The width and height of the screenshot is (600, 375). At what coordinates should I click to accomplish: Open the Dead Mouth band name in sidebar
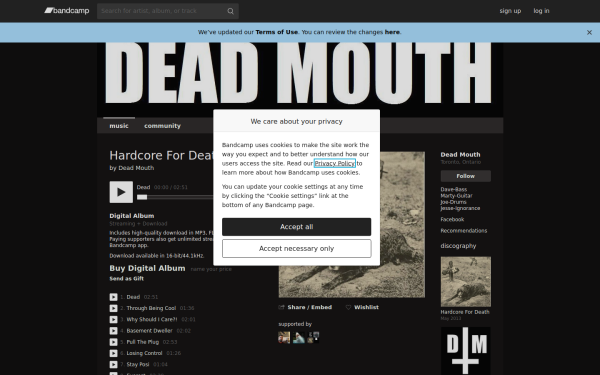click(x=460, y=155)
